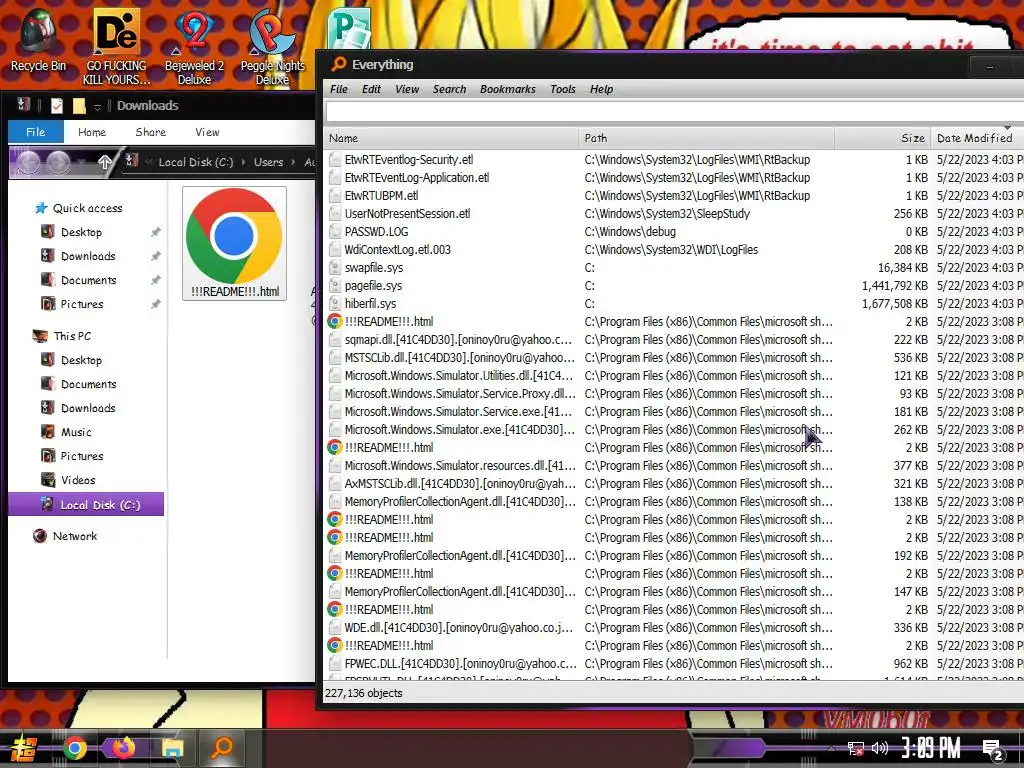Open the File menu in Everything
This screenshot has width=1024, height=768.
pyautogui.click(x=339, y=89)
